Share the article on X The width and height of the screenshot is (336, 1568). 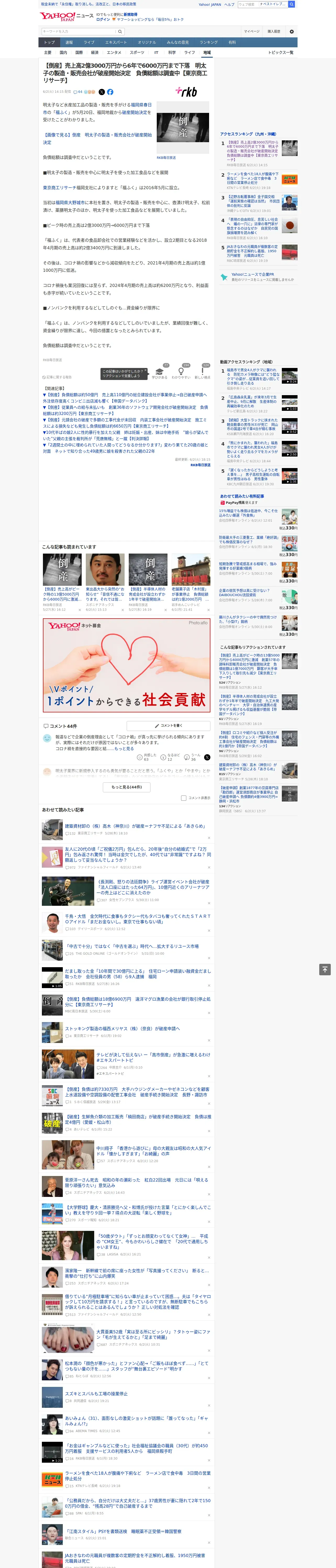click(x=102, y=92)
